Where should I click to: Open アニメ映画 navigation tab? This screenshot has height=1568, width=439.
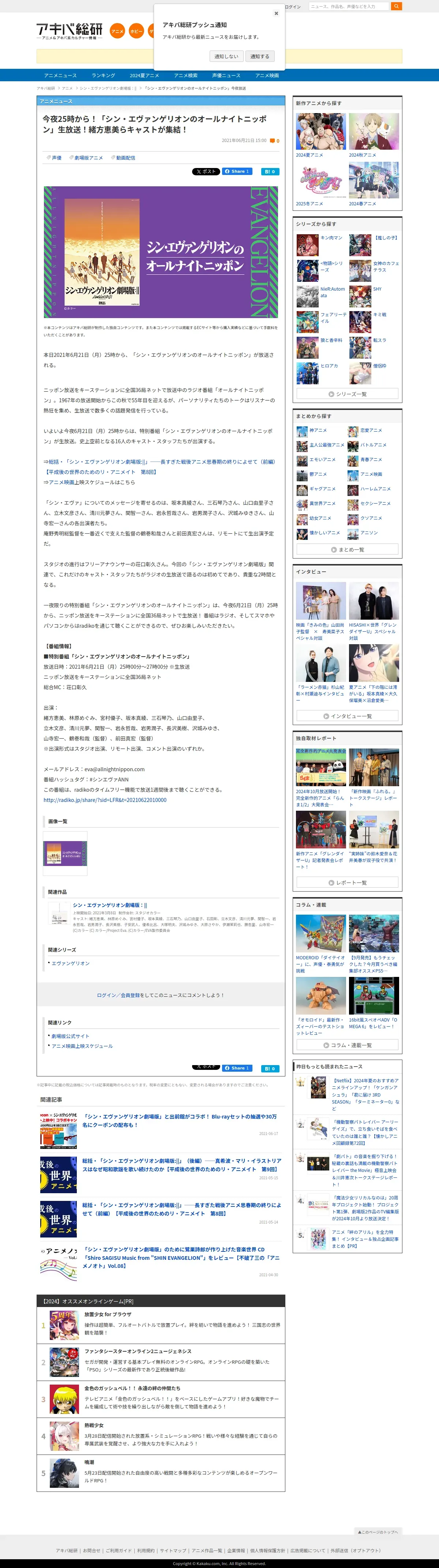[267, 75]
